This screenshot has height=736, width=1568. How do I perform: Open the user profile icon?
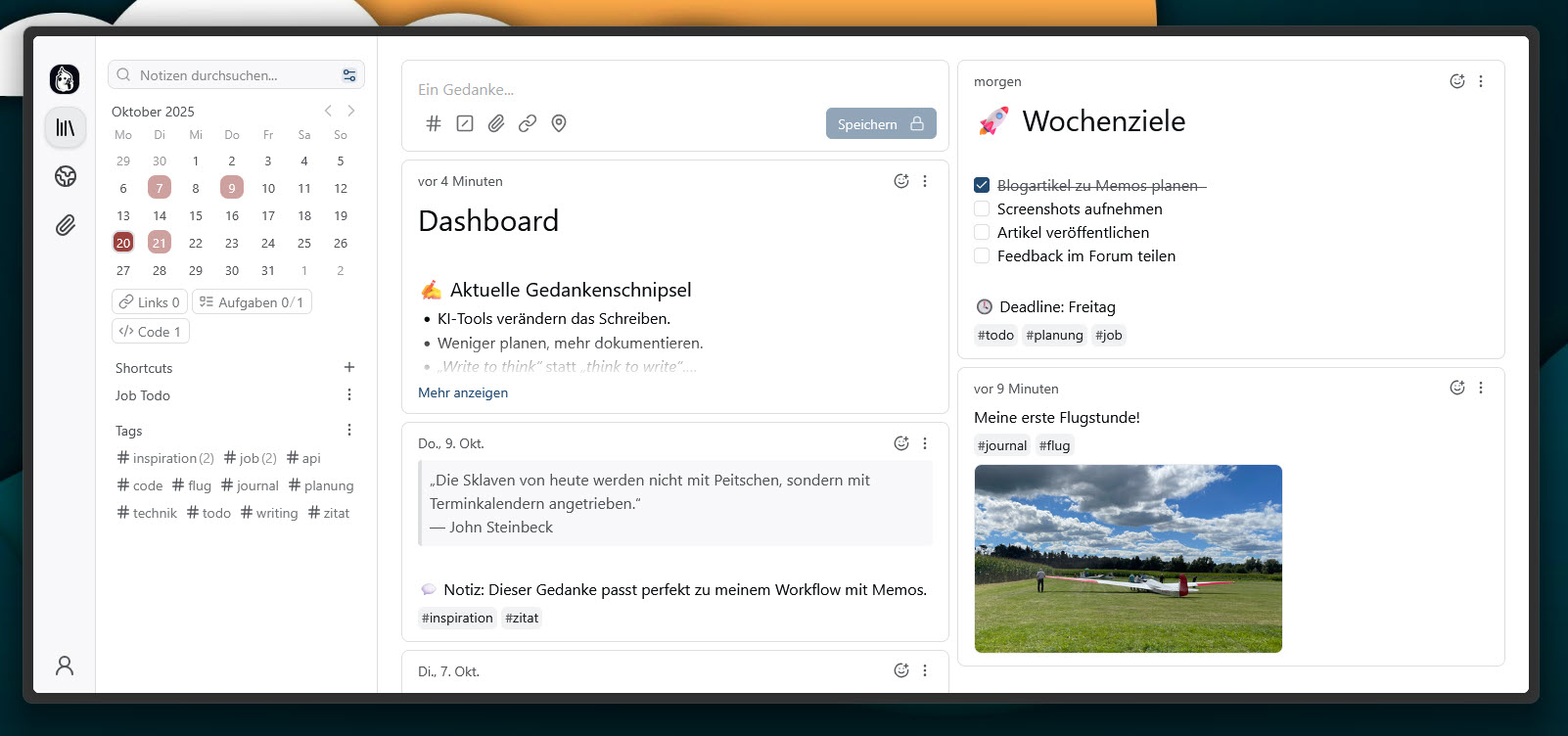(65, 666)
